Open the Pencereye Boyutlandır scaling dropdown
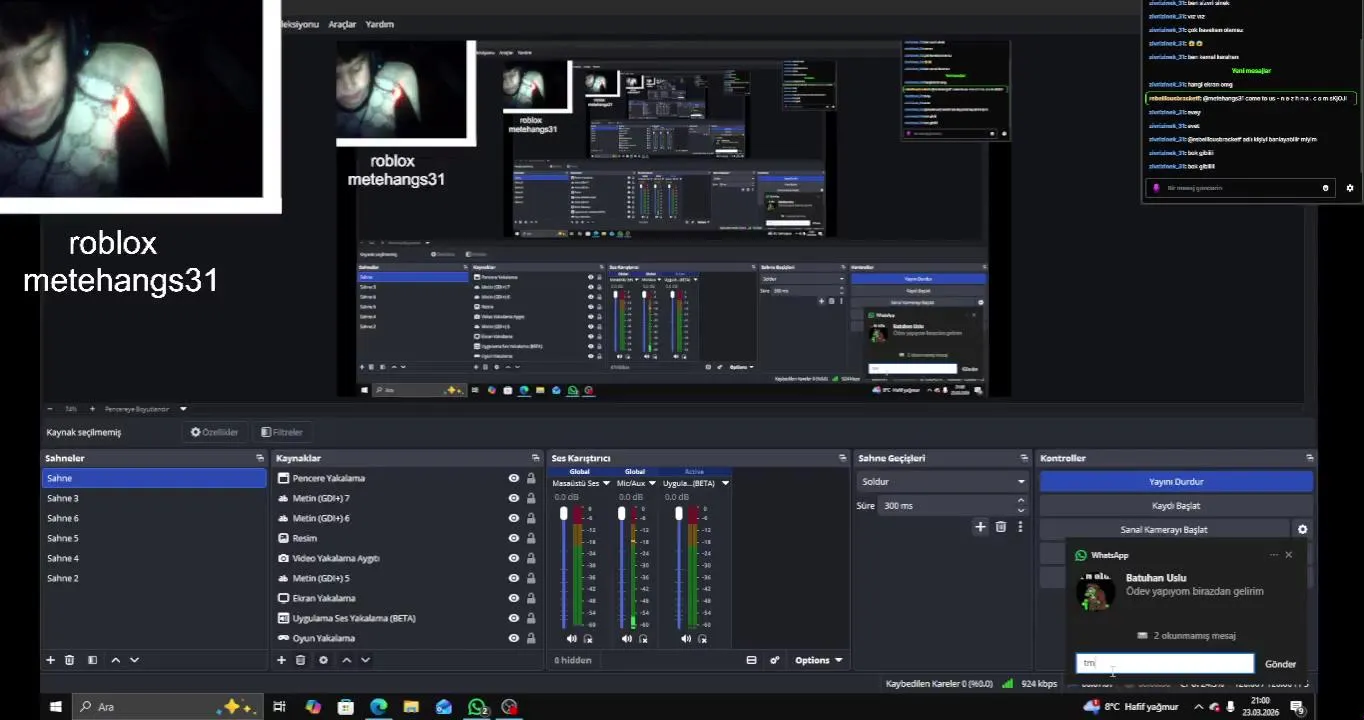The image size is (1364, 720). pyautogui.click(x=145, y=409)
